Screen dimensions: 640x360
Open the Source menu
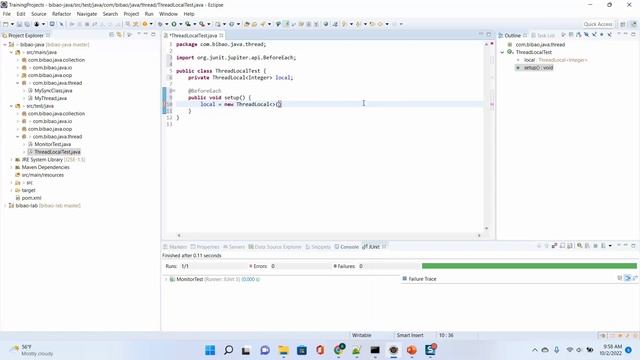tap(39, 14)
